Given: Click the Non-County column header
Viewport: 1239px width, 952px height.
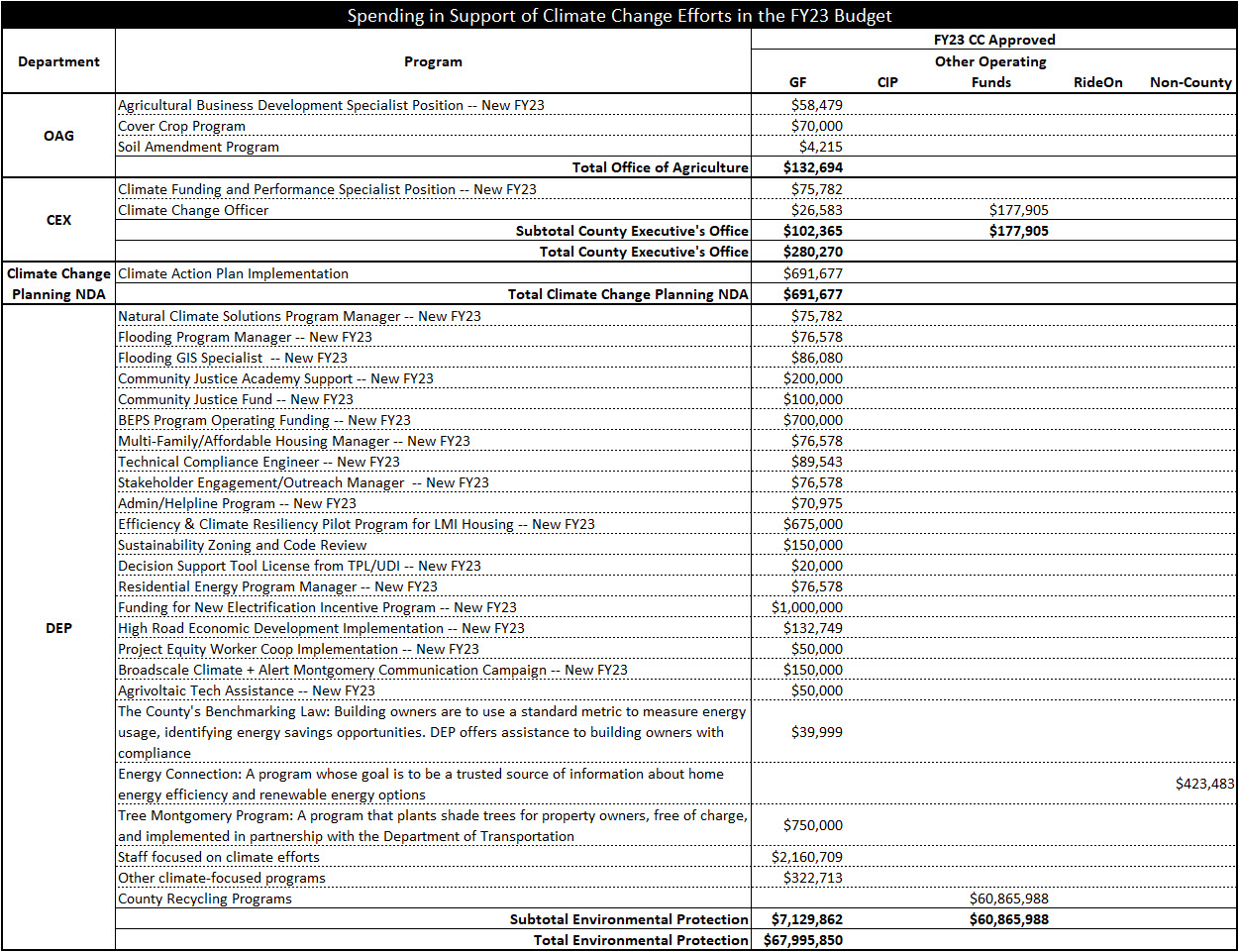Looking at the screenshot, I should 1189,82.
